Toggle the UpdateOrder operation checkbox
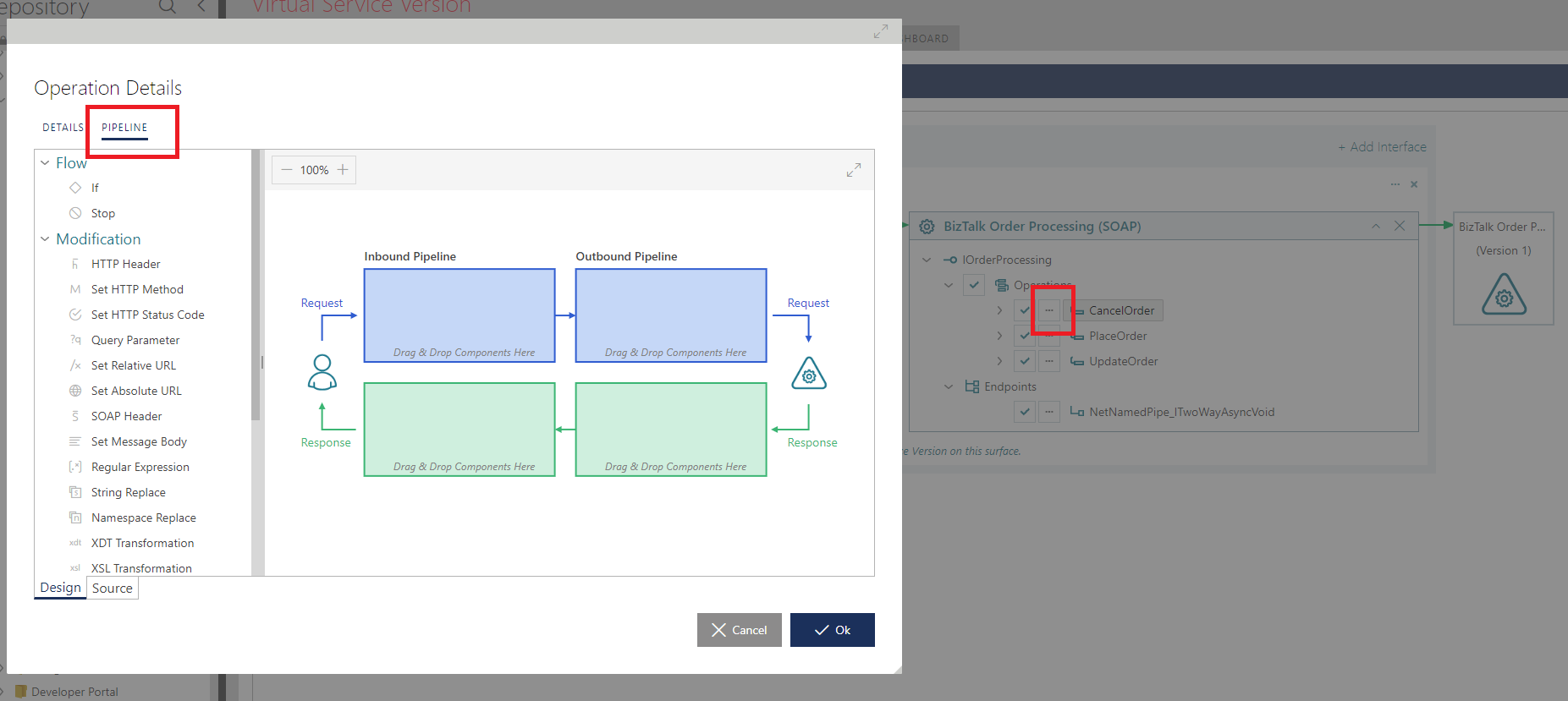This screenshot has height=701, width=1568. pyautogui.click(x=1025, y=361)
